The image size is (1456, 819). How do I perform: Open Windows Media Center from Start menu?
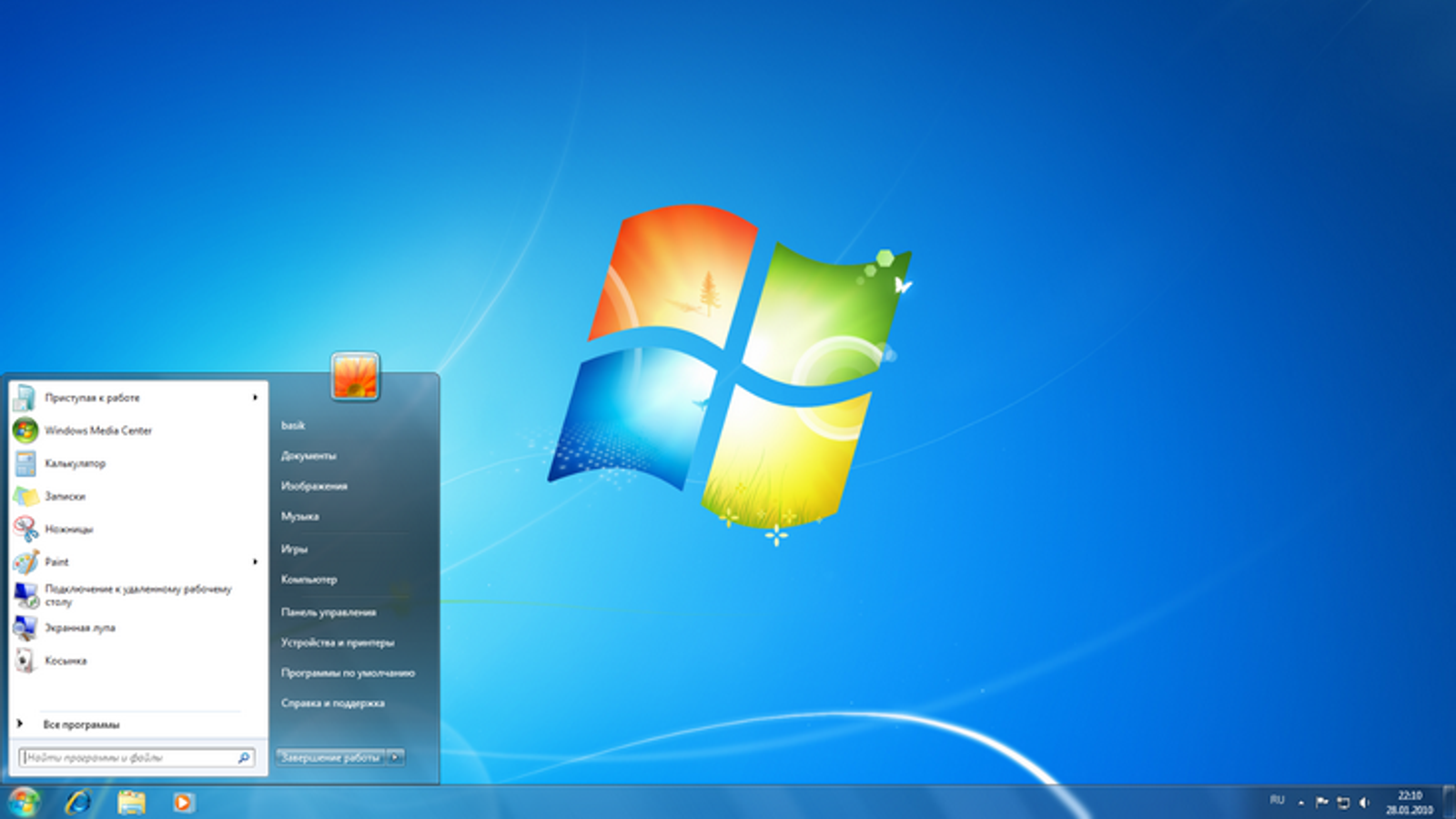pyautogui.click(x=136, y=430)
